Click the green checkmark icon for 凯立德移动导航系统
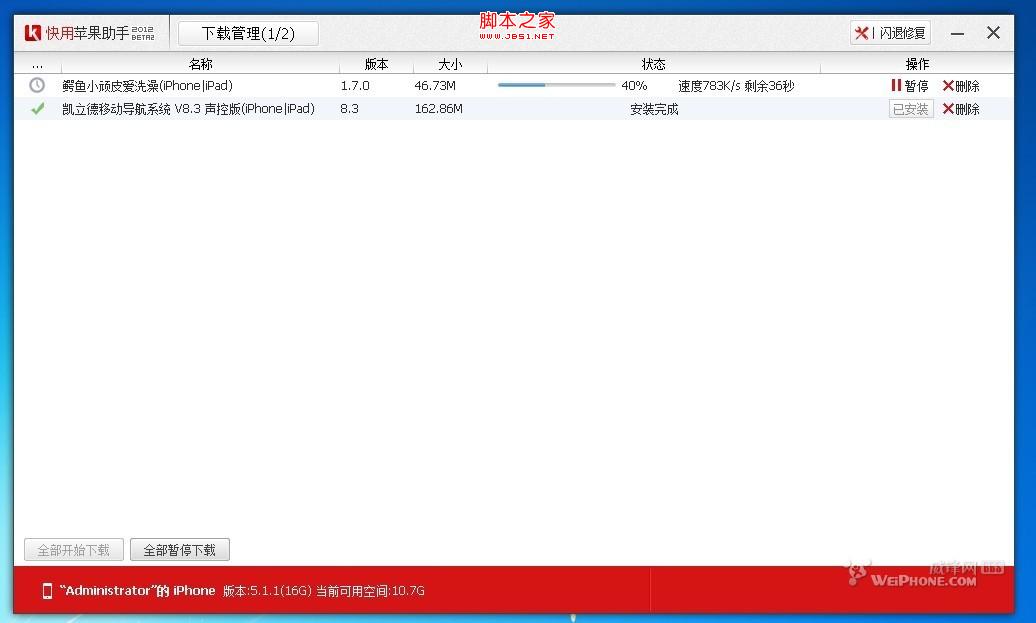The image size is (1036, 623). point(38,108)
